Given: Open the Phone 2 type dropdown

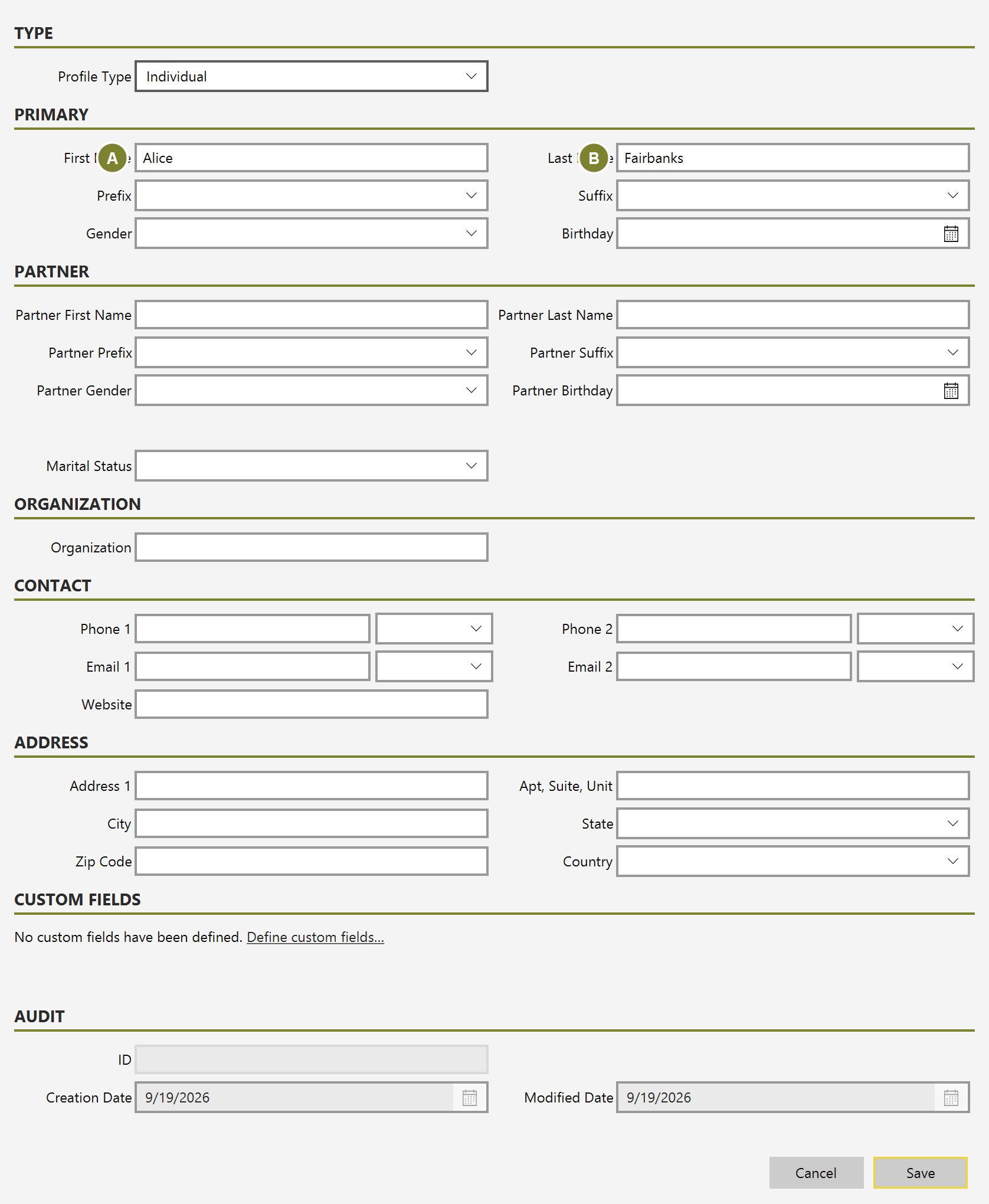Looking at the screenshot, I should (x=915, y=629).
